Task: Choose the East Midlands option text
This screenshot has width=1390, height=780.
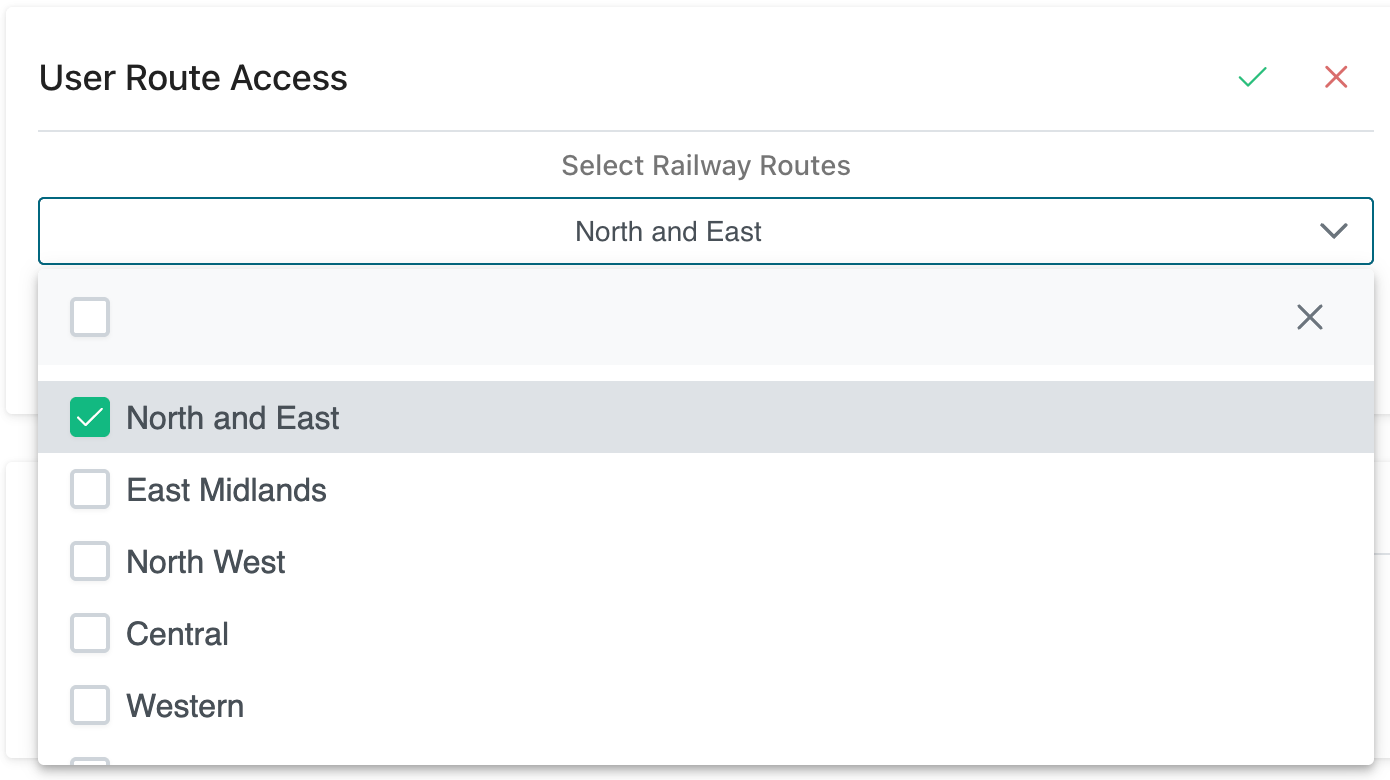Action: point(227,490)
